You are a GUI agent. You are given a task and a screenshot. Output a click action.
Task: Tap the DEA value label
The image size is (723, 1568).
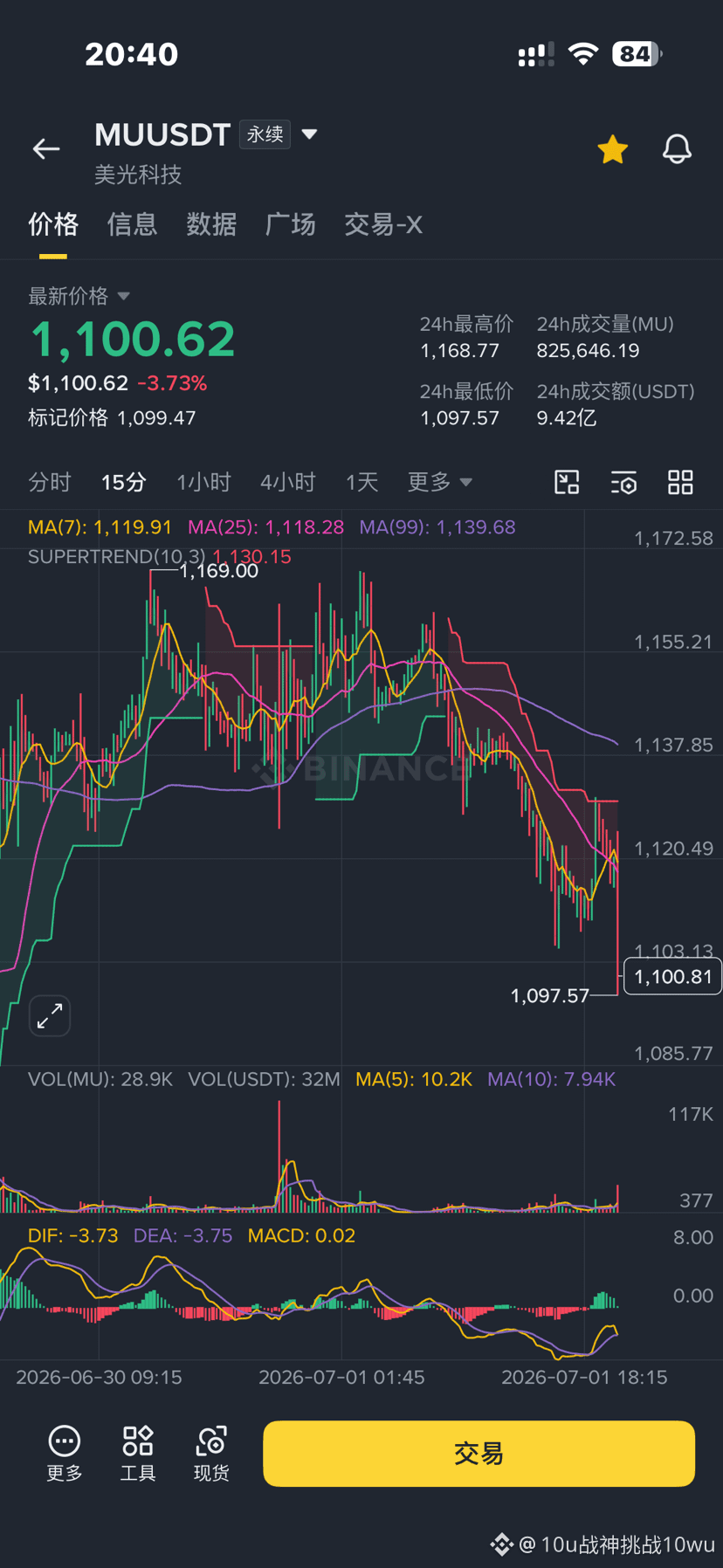182,1235
